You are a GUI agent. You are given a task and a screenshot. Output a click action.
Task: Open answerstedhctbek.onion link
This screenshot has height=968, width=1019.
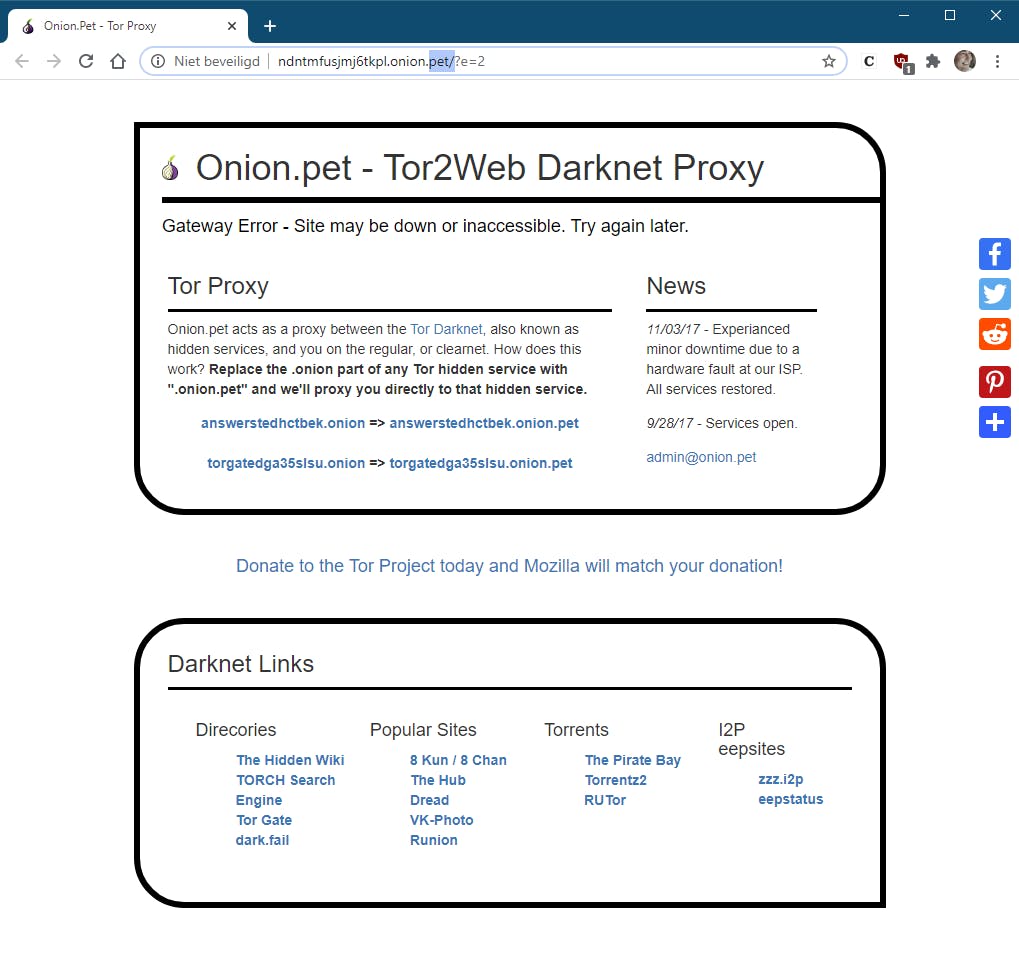click(x=283, y=423)
